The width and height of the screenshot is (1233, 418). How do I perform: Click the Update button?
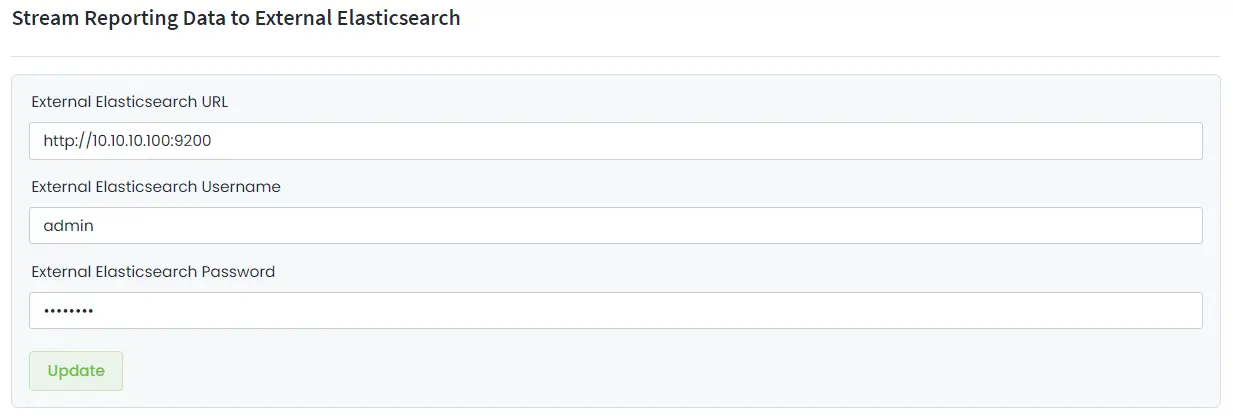click(76, 371)
